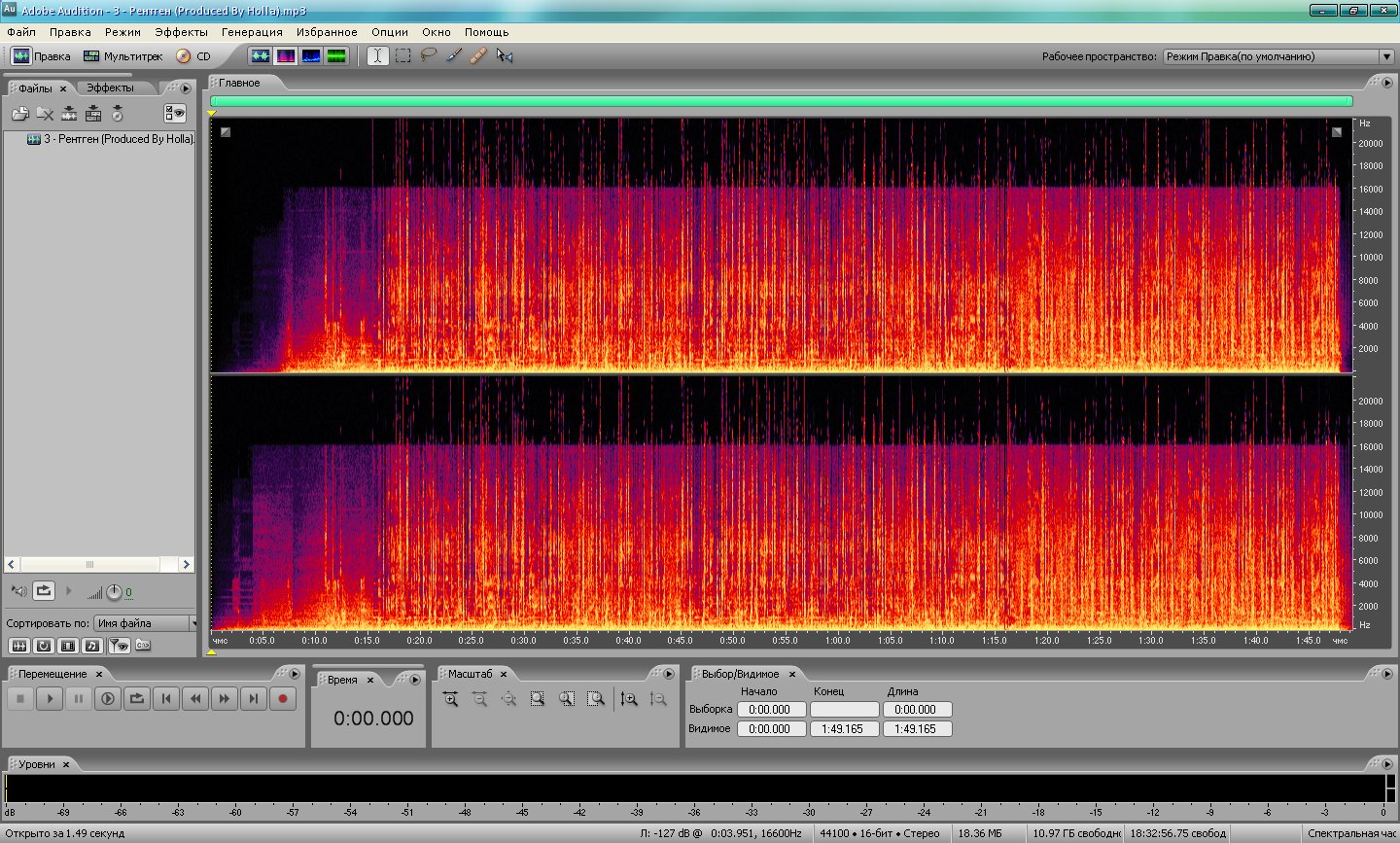Viewport: 1400px width, 843px height.
Task: Click the green horizontal zoom range bar
Action: [x=781, y=101]
